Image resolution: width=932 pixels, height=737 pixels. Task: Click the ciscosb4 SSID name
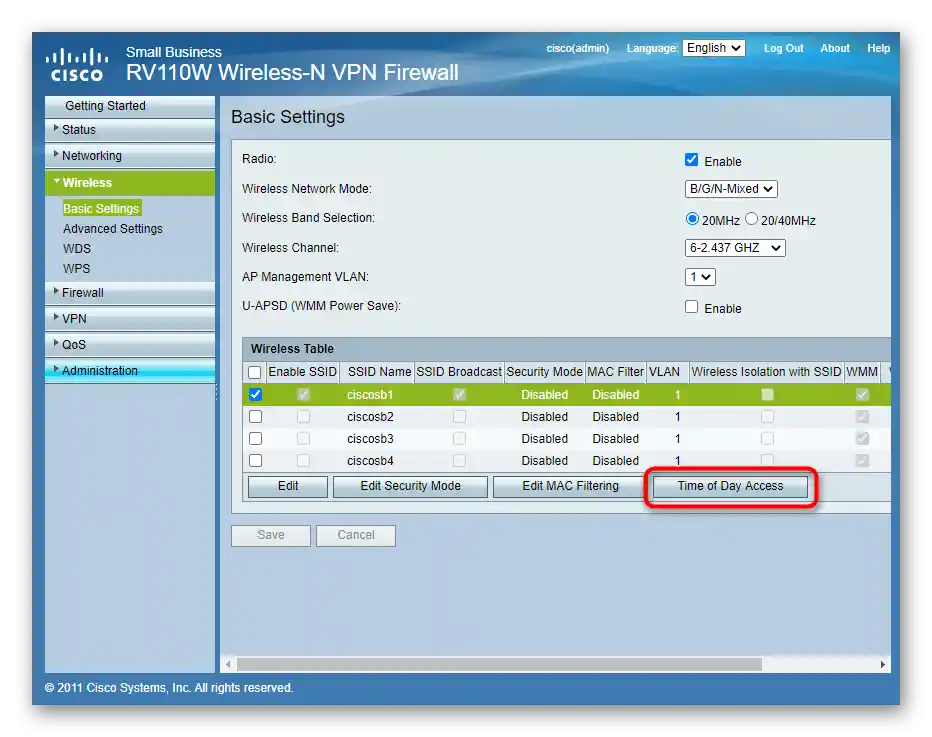370,461
